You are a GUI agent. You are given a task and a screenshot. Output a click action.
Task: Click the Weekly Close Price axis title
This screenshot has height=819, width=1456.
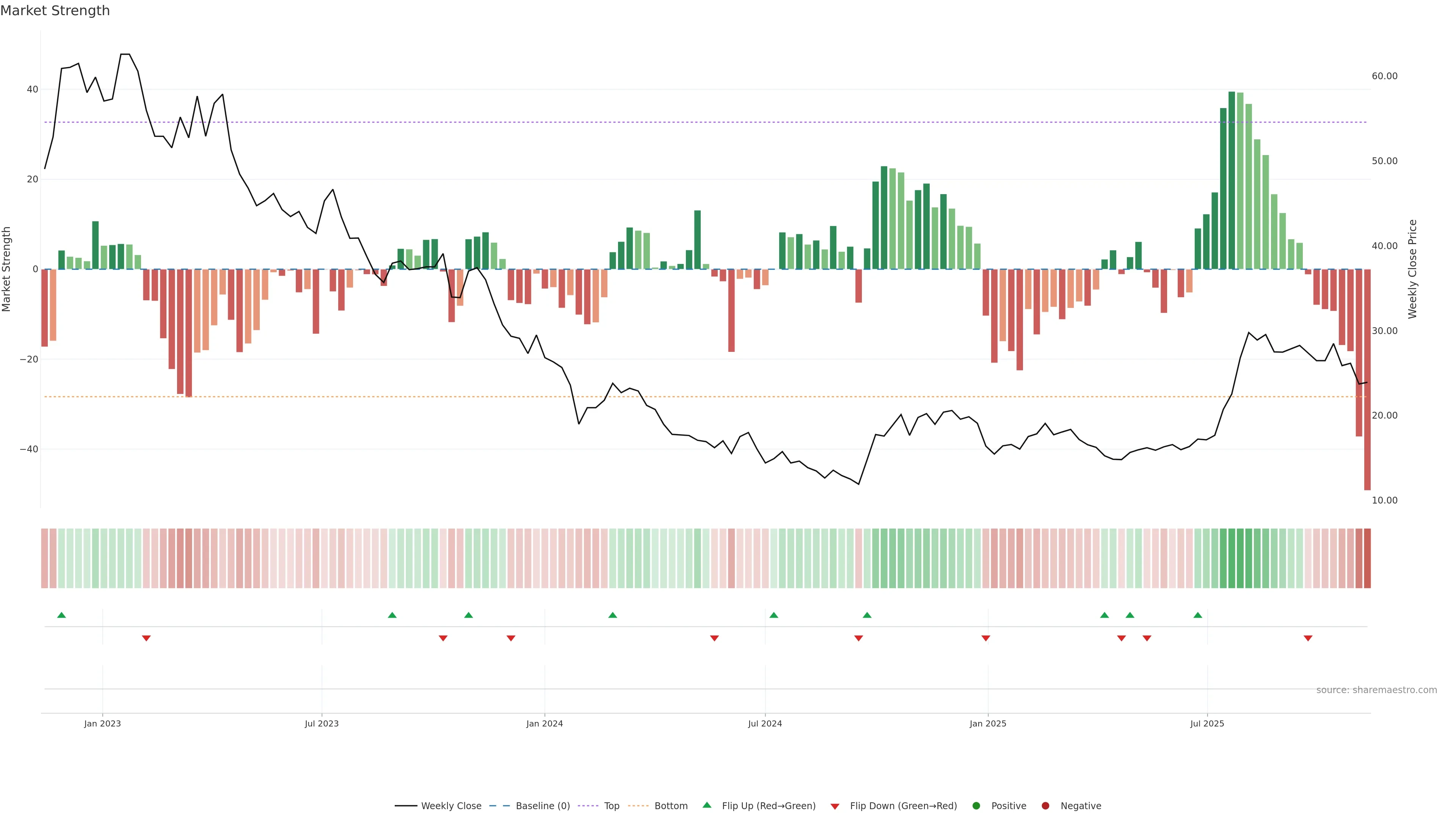point(1412,269)
